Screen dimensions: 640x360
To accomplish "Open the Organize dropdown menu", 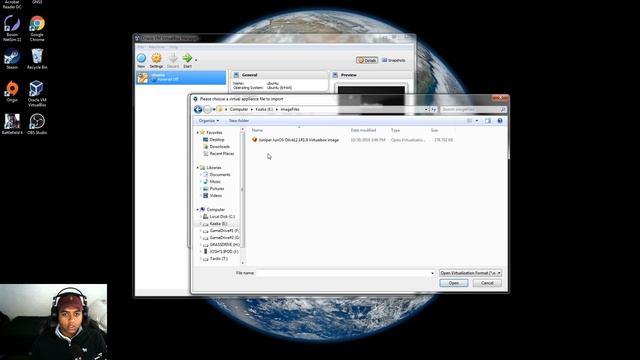I will pos(209,121).
